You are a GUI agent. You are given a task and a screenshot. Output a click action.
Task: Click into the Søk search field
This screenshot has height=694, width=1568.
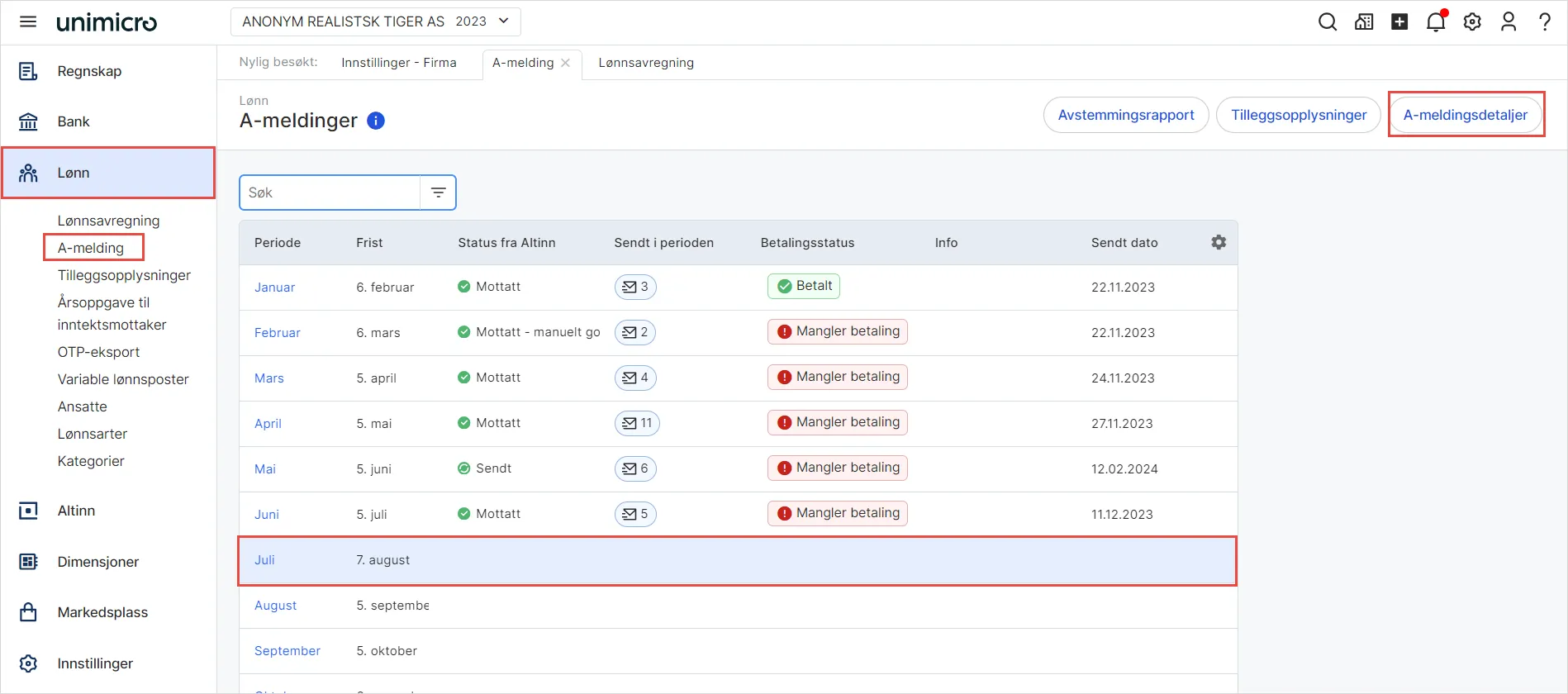[x=330, y=193]
